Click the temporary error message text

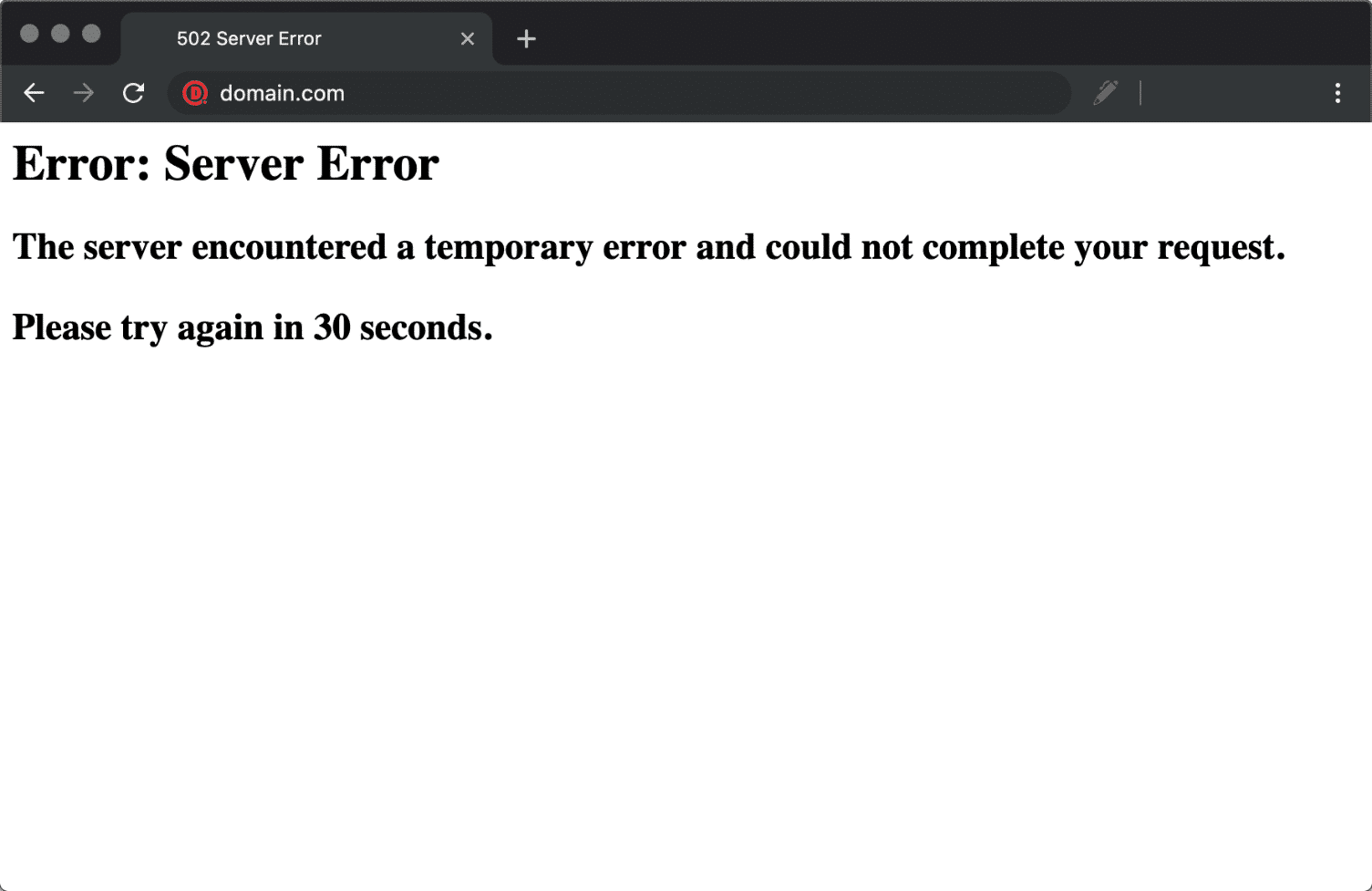649,246
